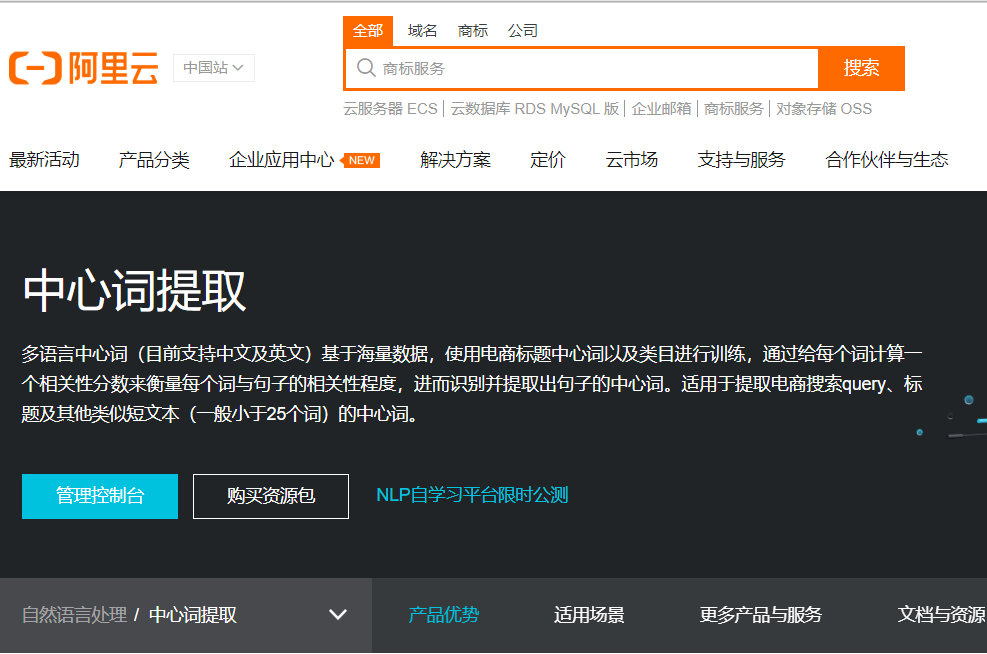Open the 产品分类 nav menu
Image resolution: width=987 pixels, height=654 pixels.
154,160
